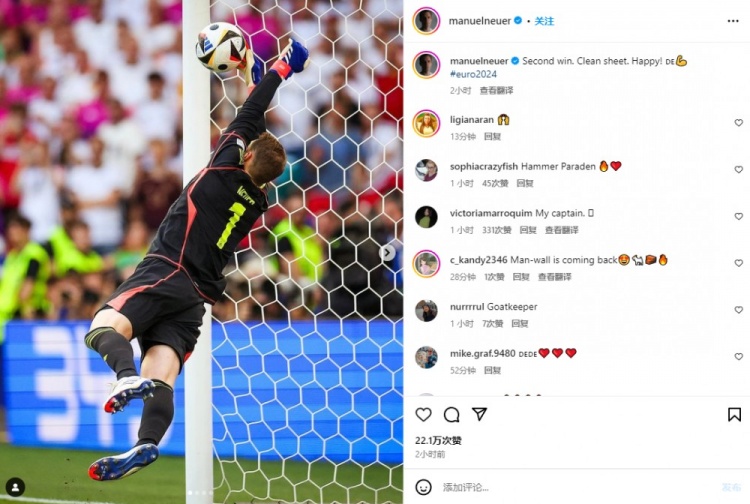View likes on victoriamarroquim's comment
The width and height of the screenshot is (750, 504).
click(x=496, y=230)
